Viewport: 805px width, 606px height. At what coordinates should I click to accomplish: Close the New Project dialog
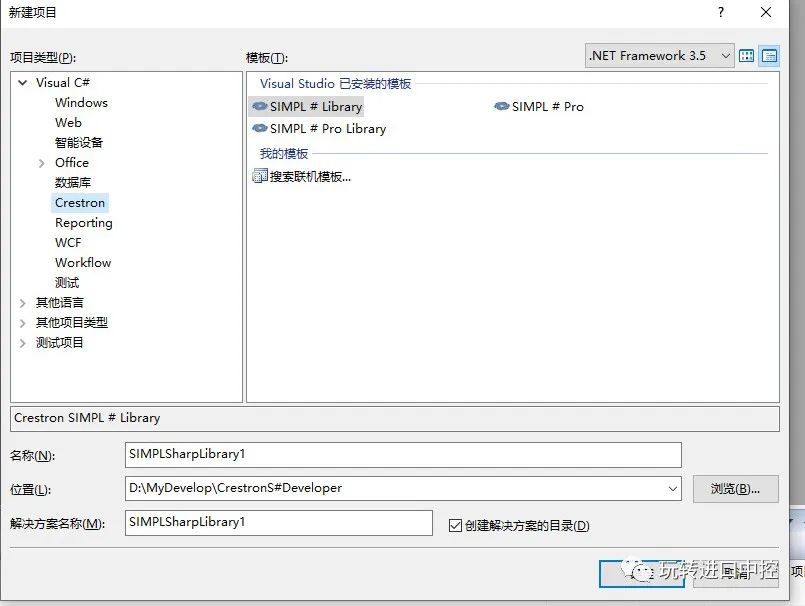(x=765, y=12)
